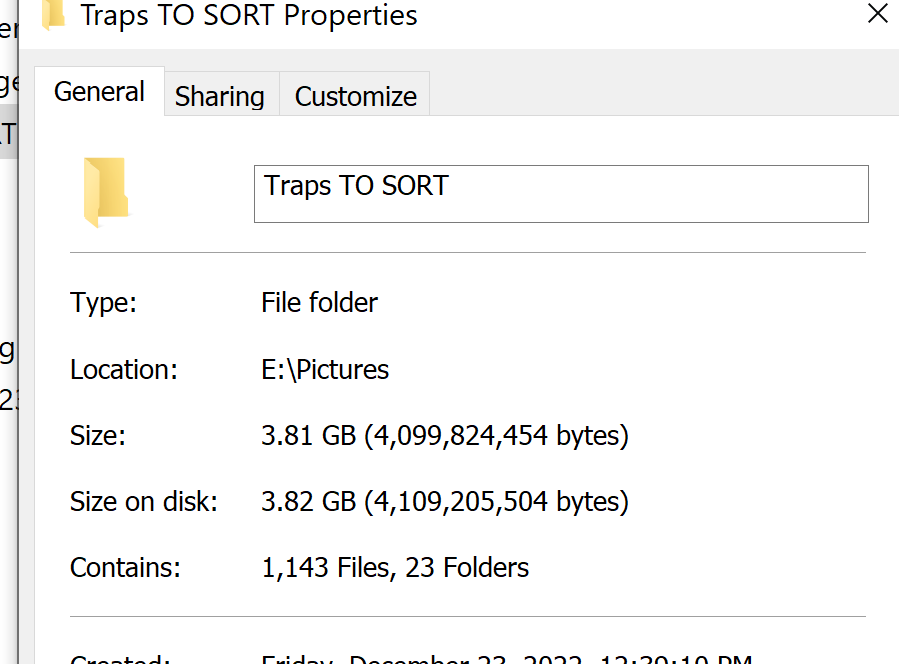Click the Location label
Screen dimensions: 899x664
123,369
